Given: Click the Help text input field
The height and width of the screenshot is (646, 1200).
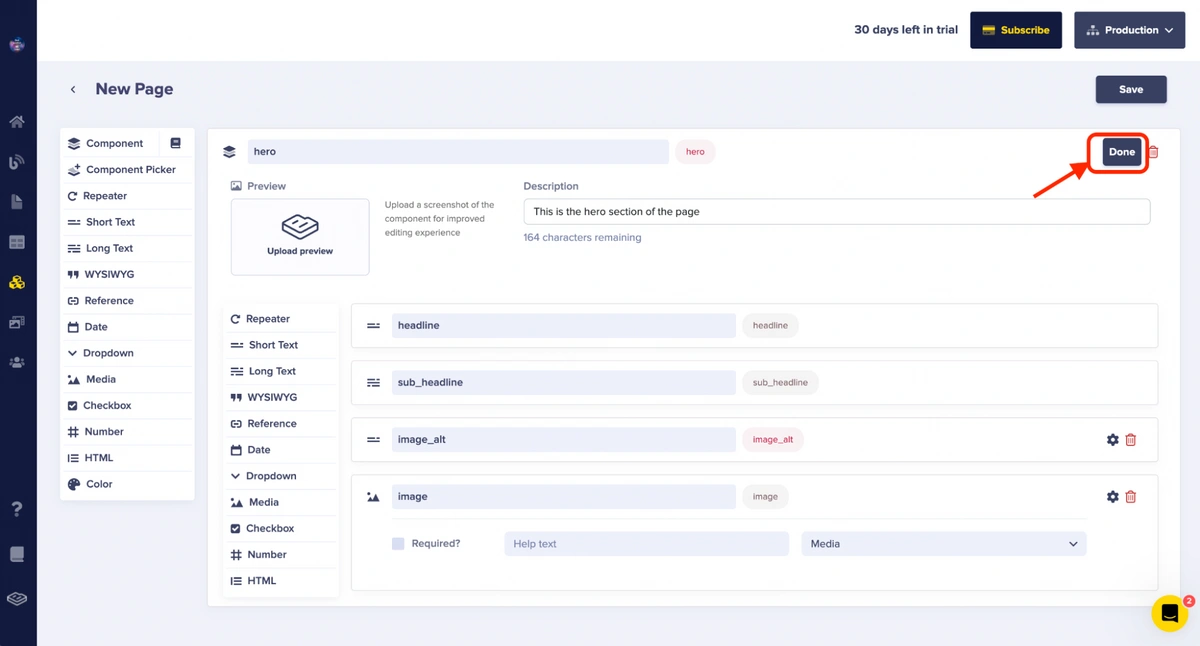Looking at the screenshot, I should click(x=646, y=544).
